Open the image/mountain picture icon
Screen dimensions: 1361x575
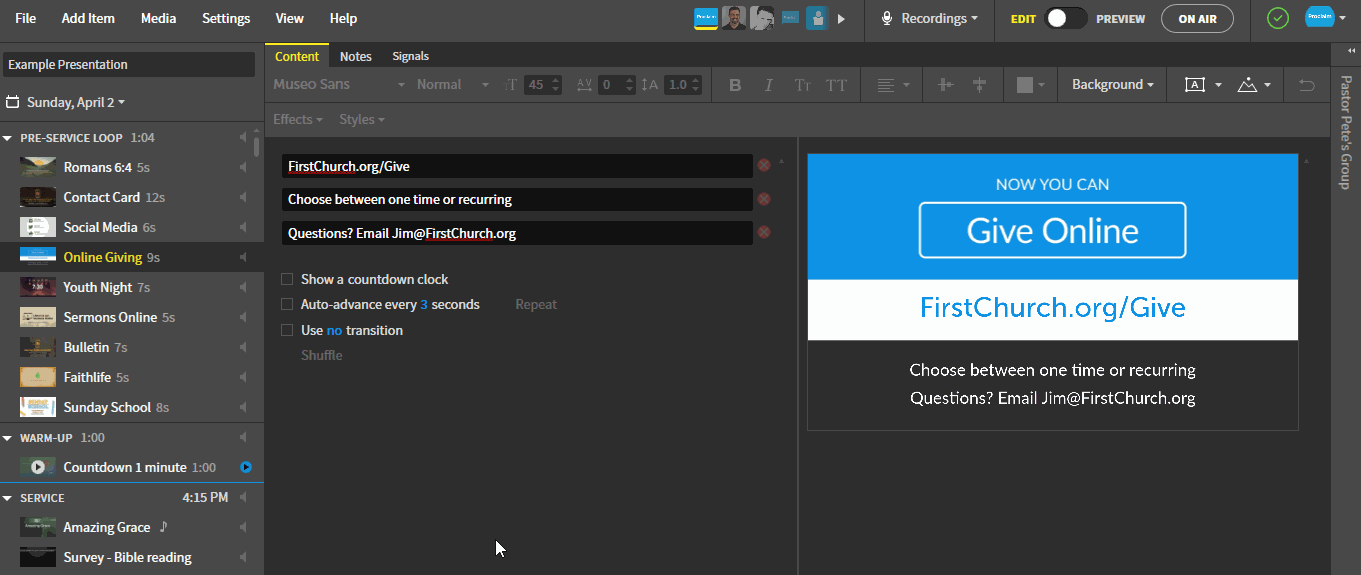(x=1247, y=85)
